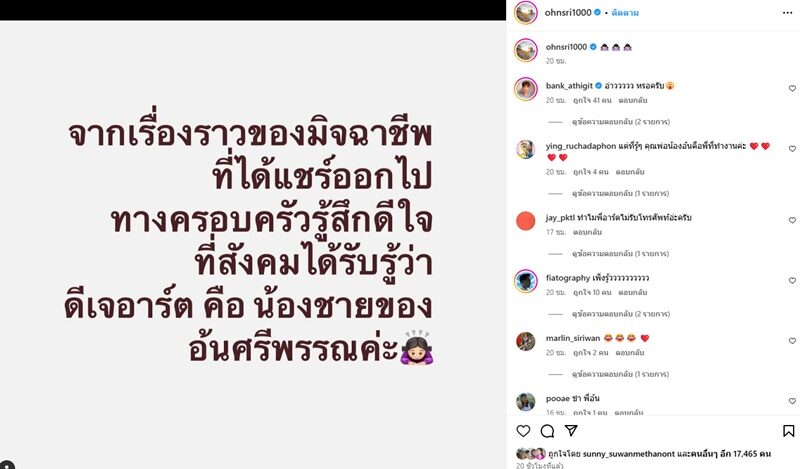Like bank_athigit's comment
Viewport: 800px width, 469px height.
(792, 88)
